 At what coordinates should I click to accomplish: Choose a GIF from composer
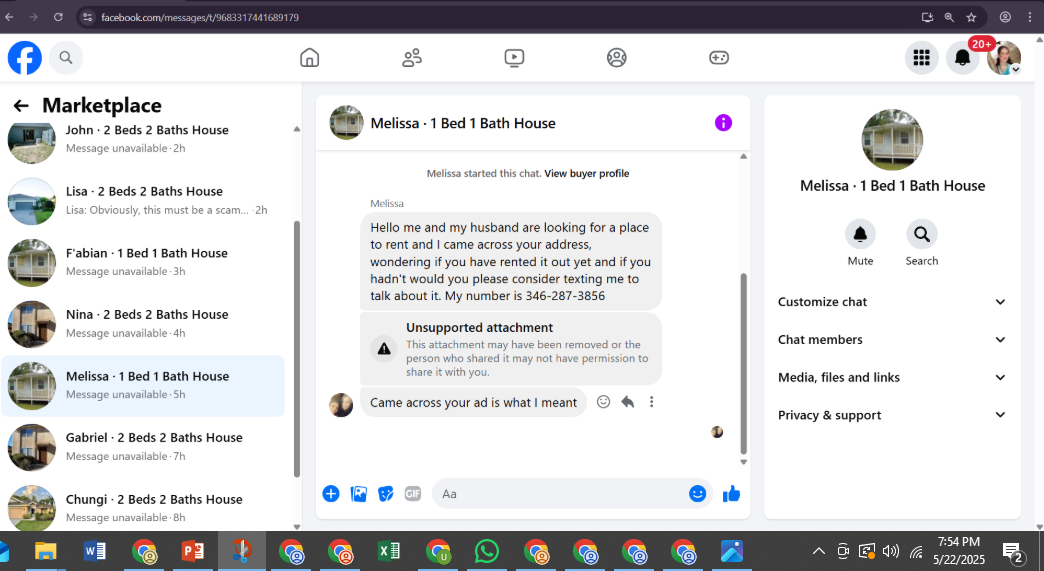tap(413, 494)
